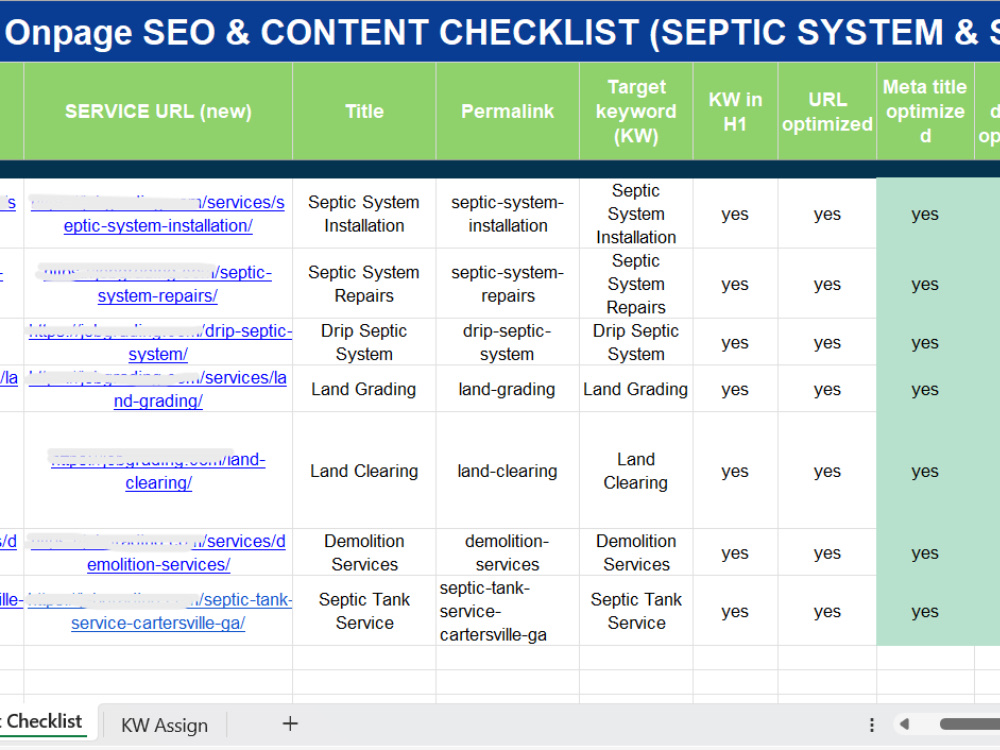1000x750 pixels.
Task: Select KW in H1 'yes' for Land Clearing
Action: [735, 471]
